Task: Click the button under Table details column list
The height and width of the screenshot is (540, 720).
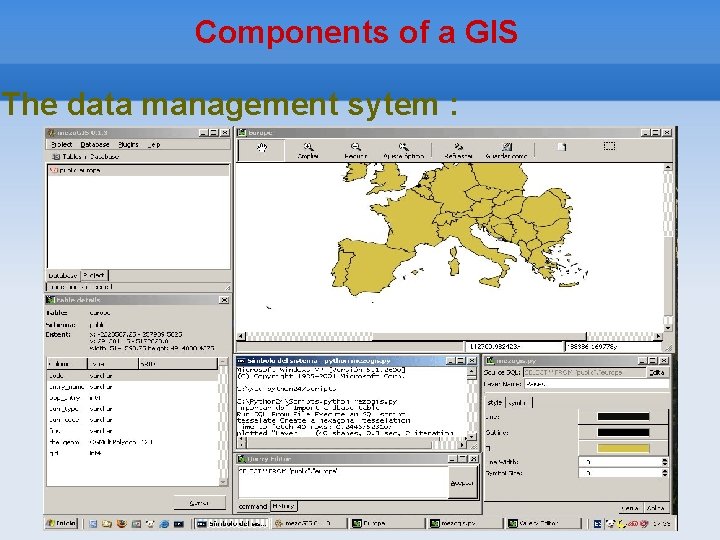Action: pyautogui.click(x=199, y=503)
